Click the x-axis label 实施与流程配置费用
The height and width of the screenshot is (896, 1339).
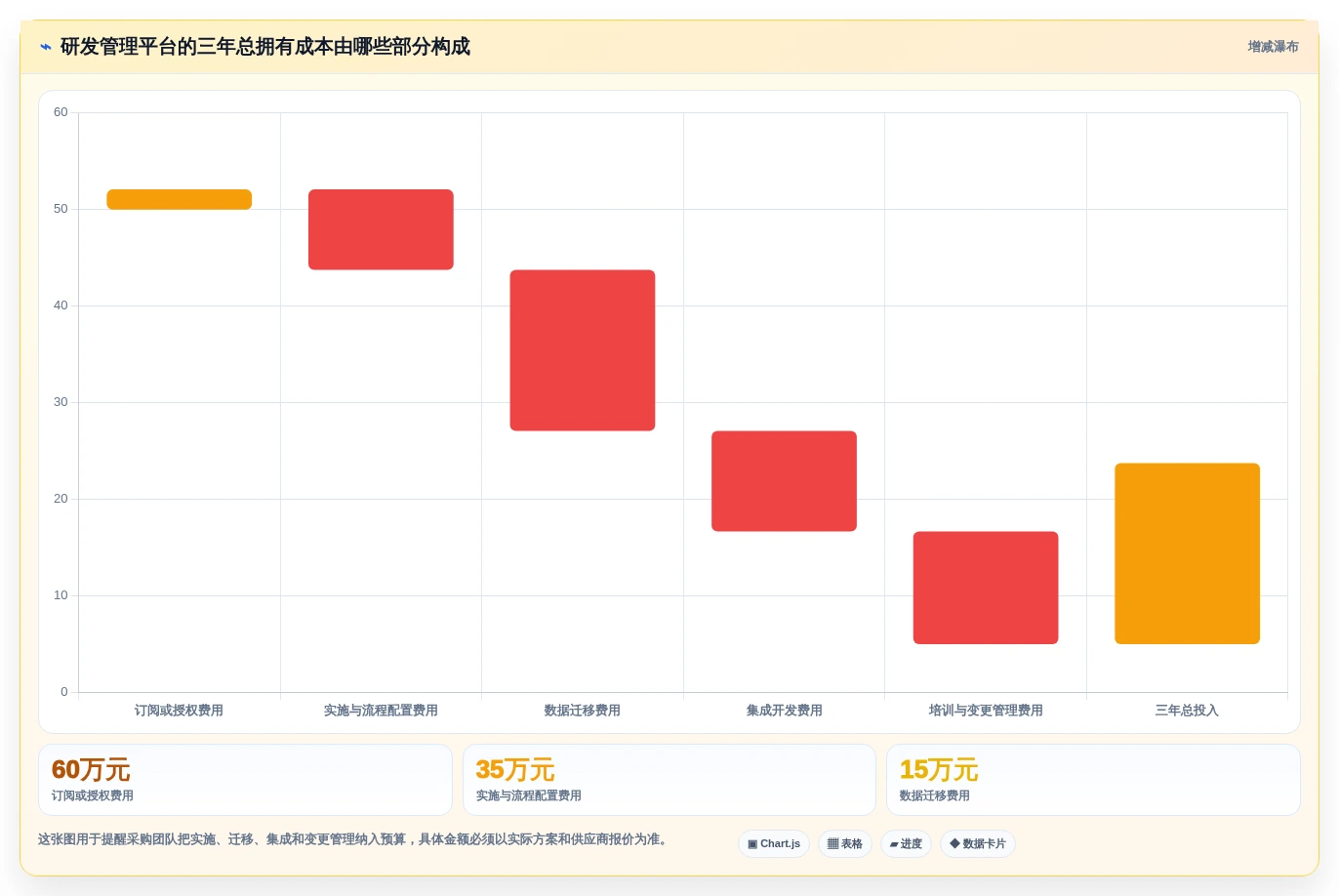click(x=381, y=711)
